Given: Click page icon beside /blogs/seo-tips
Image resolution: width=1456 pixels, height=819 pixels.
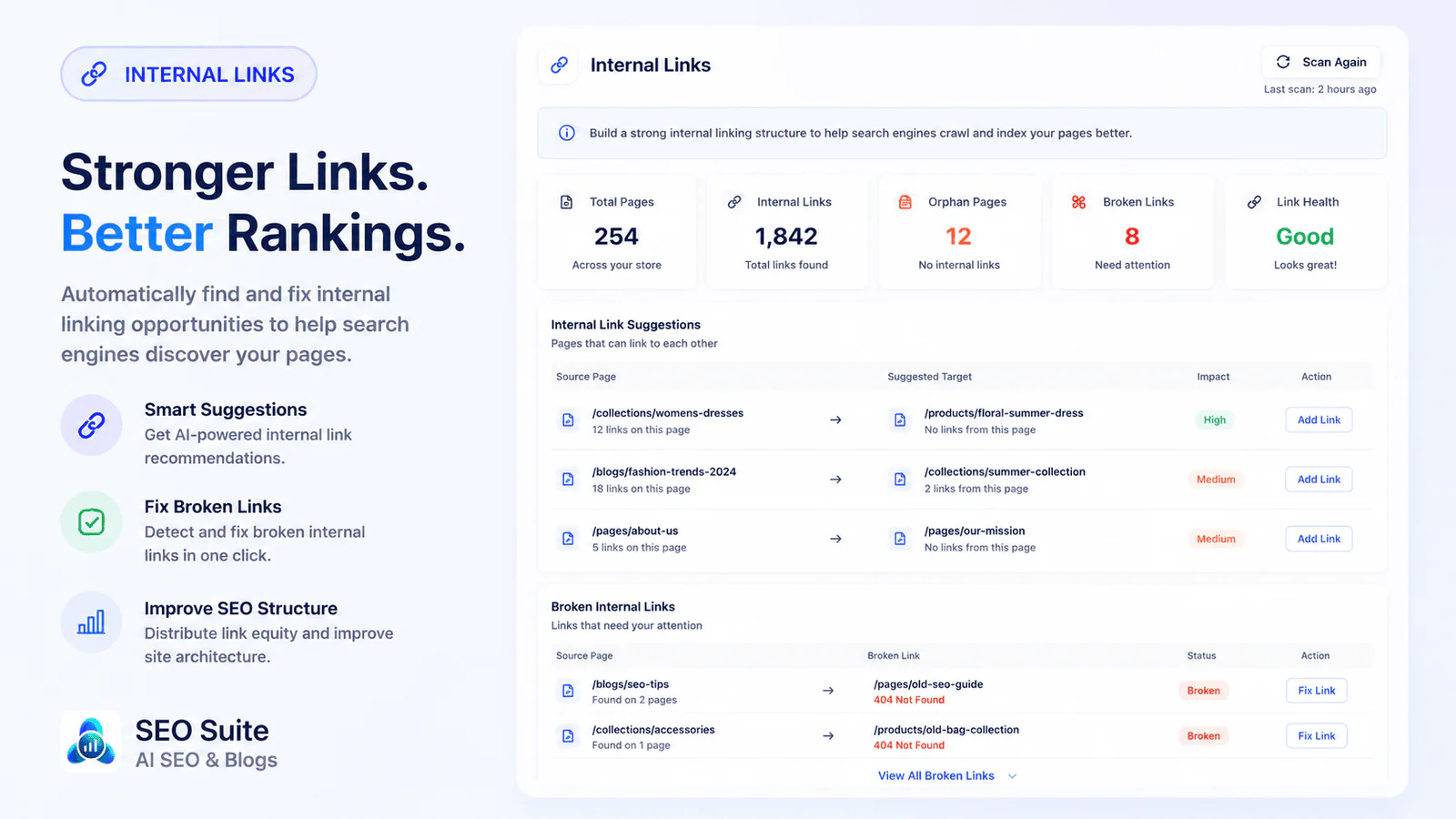Looking at the screenshot, I should click(x=568, y=691).
